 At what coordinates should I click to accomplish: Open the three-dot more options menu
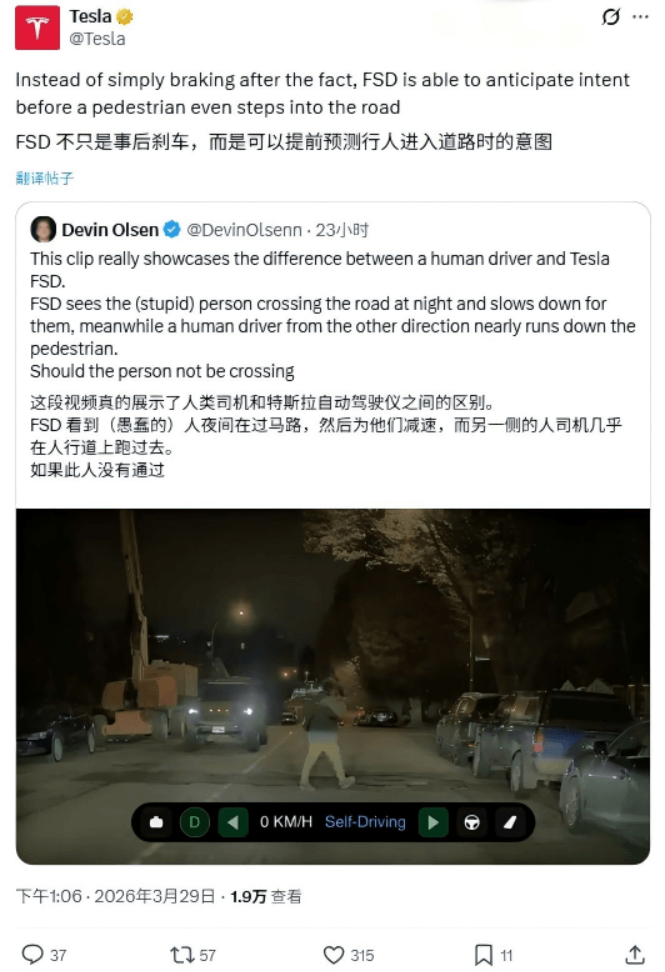click(x=640, y=17)
